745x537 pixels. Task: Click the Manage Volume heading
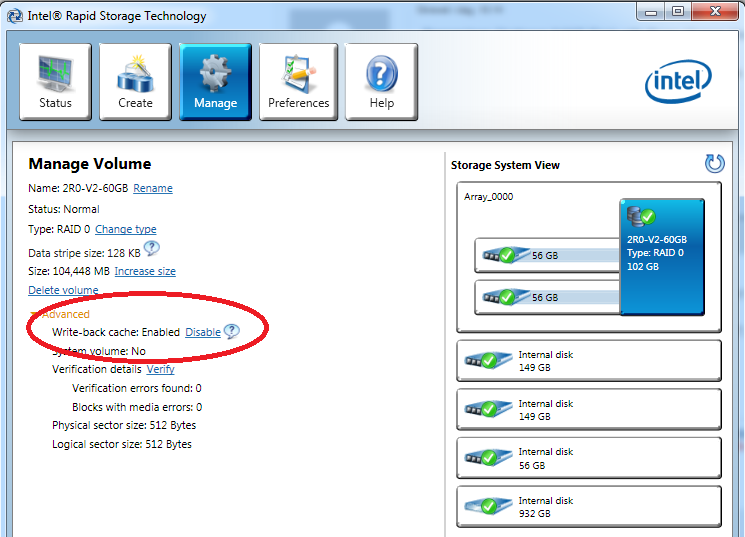pyautogui.click(x=90, y=163)
